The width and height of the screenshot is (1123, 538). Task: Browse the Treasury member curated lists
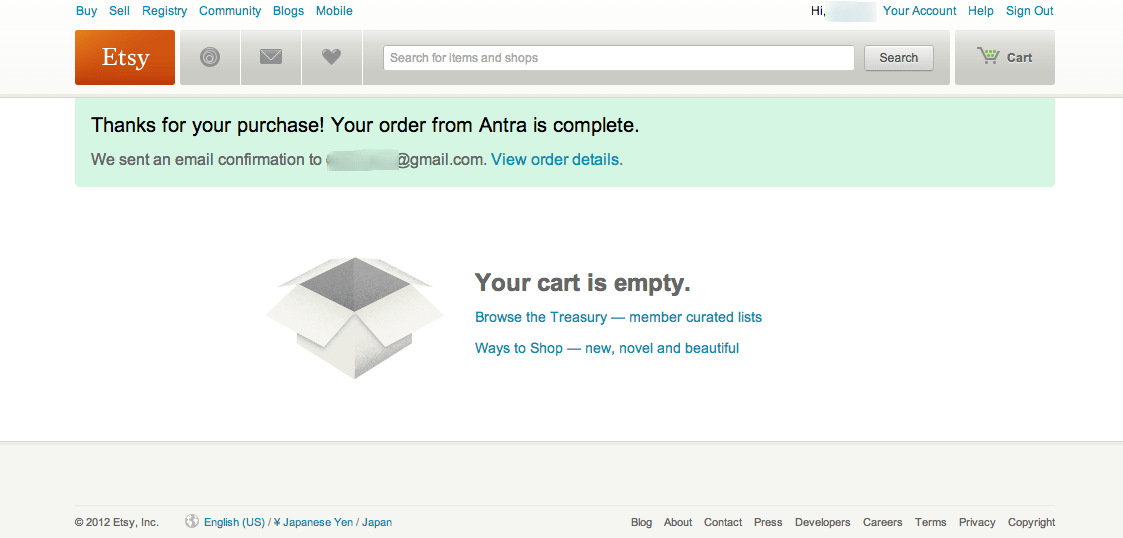pos(618,317)
